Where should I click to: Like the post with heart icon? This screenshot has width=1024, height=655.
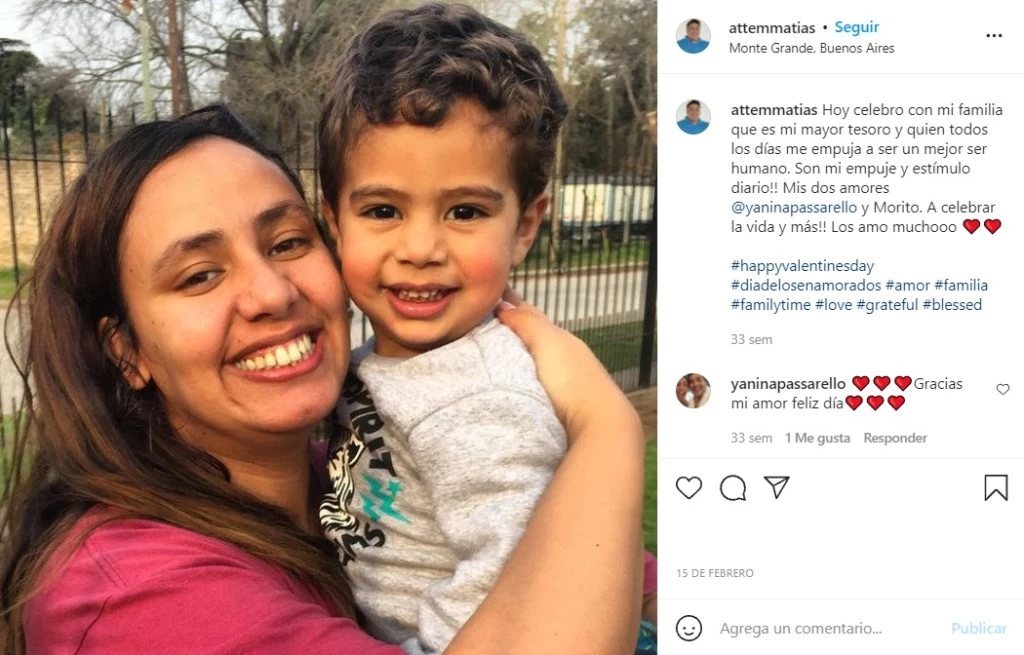coord(688,488)
